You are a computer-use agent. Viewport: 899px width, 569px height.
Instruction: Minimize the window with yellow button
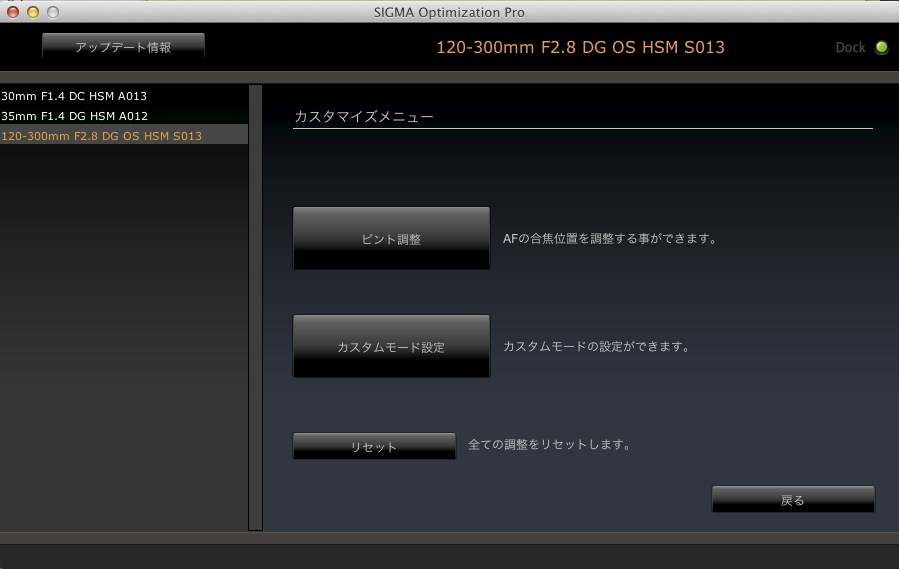pyautogui.click(x=33, y=12)
